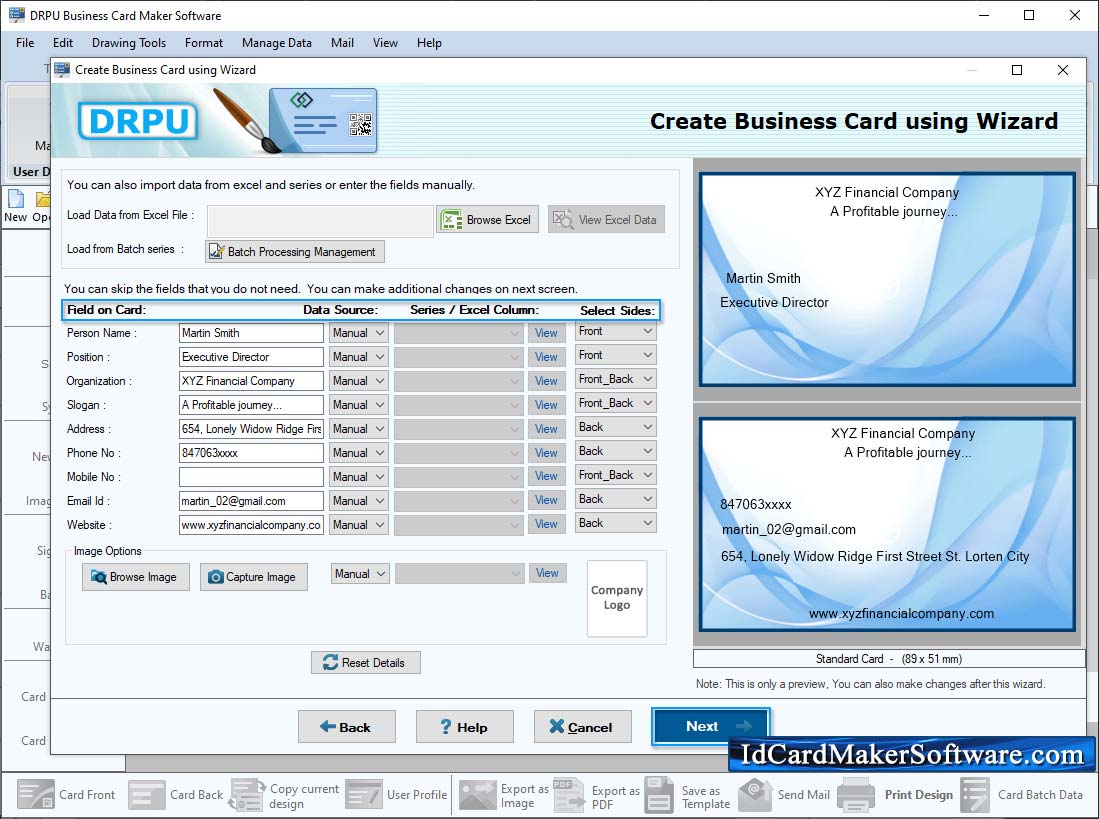Click Export as Image icon
The image size is (1099, 819).
tap(477, 794)
